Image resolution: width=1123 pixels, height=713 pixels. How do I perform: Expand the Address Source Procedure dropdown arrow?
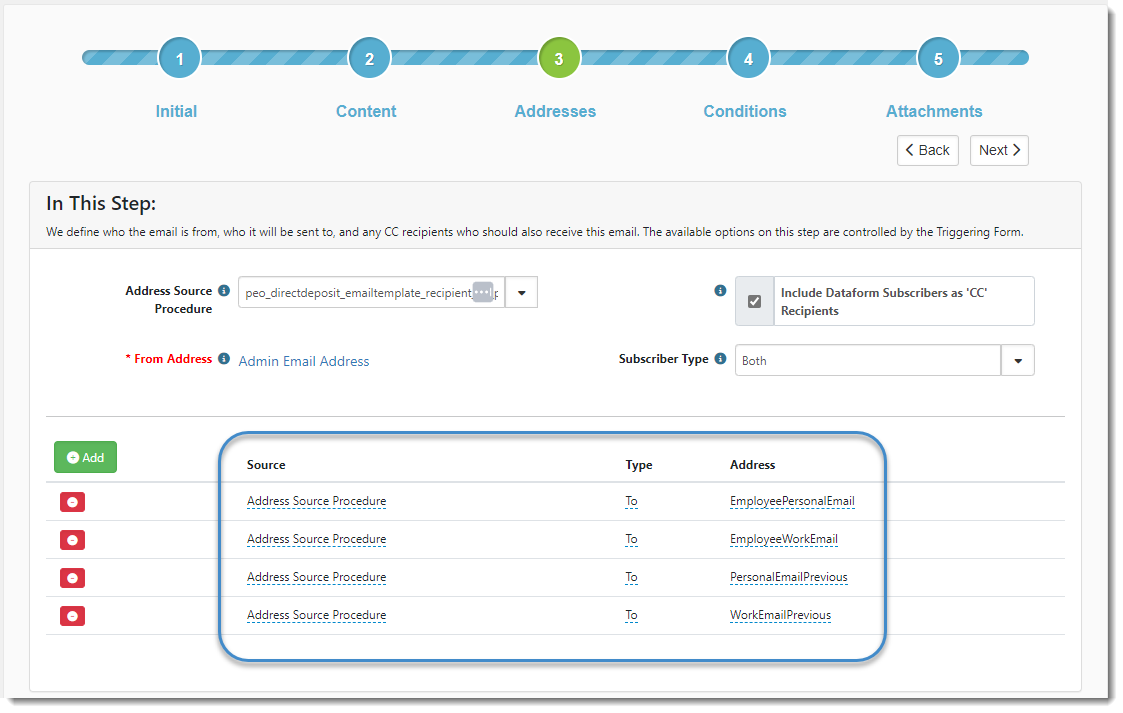click(521, 292)
